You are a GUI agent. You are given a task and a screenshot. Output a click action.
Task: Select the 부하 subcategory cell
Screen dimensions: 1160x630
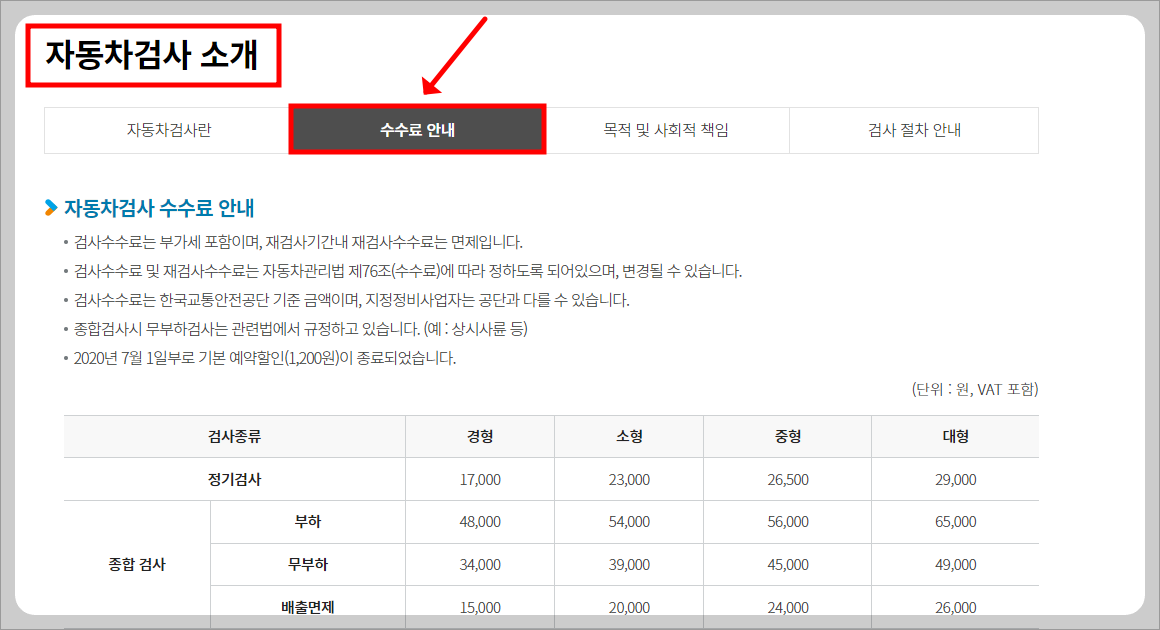pos(307,521)
